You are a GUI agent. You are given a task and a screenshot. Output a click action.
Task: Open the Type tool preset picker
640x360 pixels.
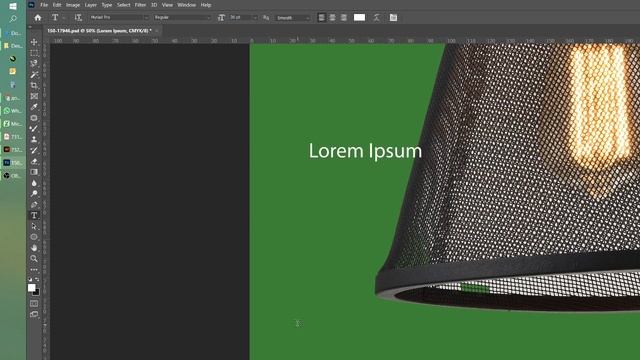click(x=58, y=18)
